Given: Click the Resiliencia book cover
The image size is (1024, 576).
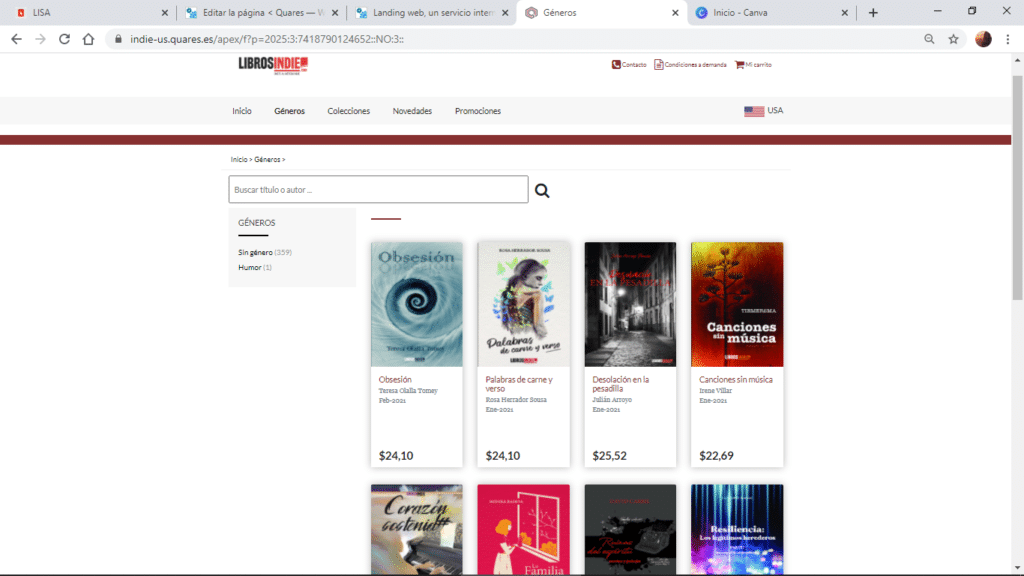Looking at the screenshot, I should [737, 530].
